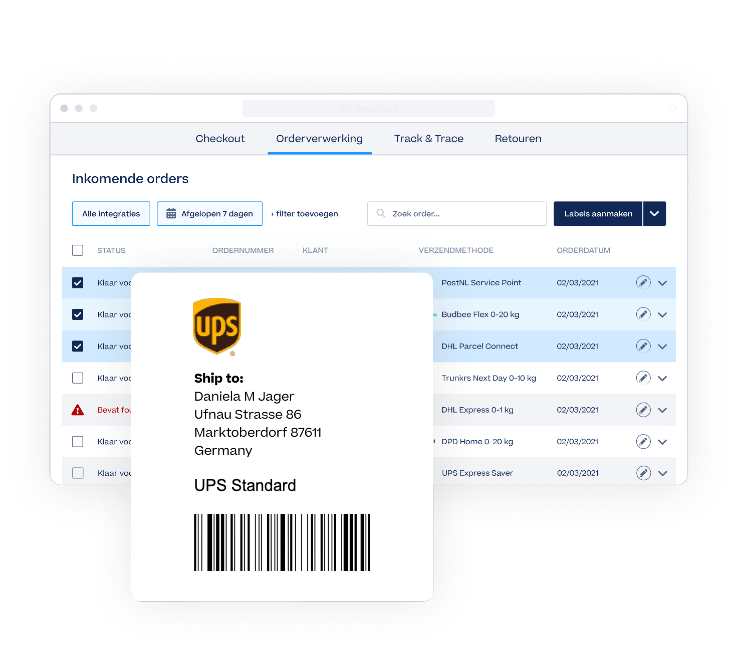The image size is (738, 651).
Task: Uncheck the PostNL Service Point row
Action: [x=78, y=282]
